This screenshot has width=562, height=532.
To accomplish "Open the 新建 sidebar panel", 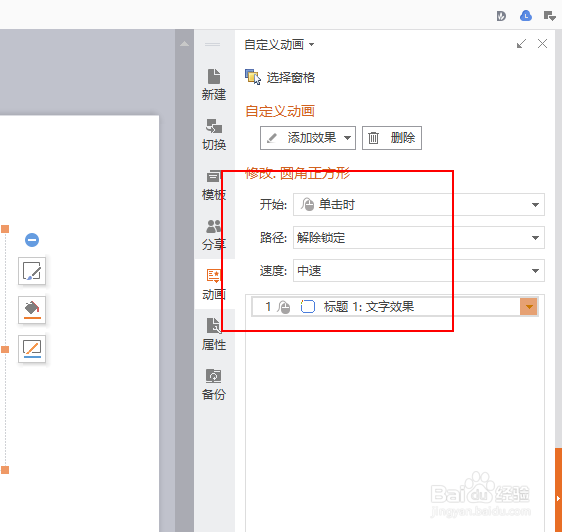I will (x=214, y=85).
